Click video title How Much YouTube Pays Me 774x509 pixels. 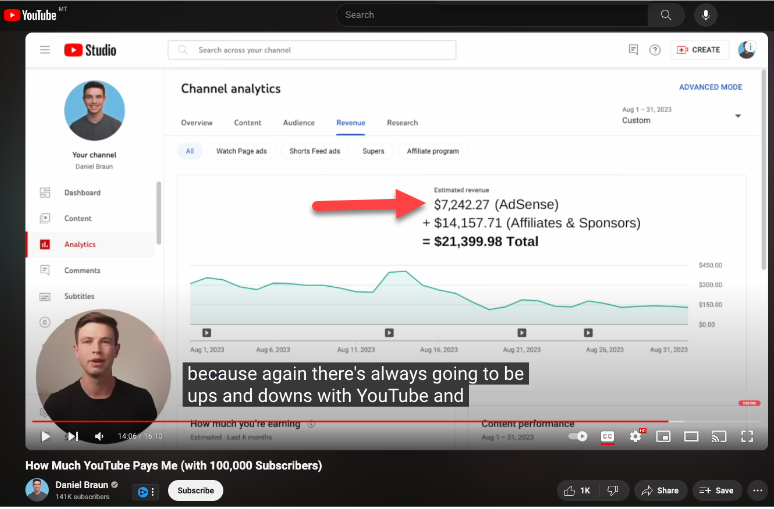tap(174, 466)
